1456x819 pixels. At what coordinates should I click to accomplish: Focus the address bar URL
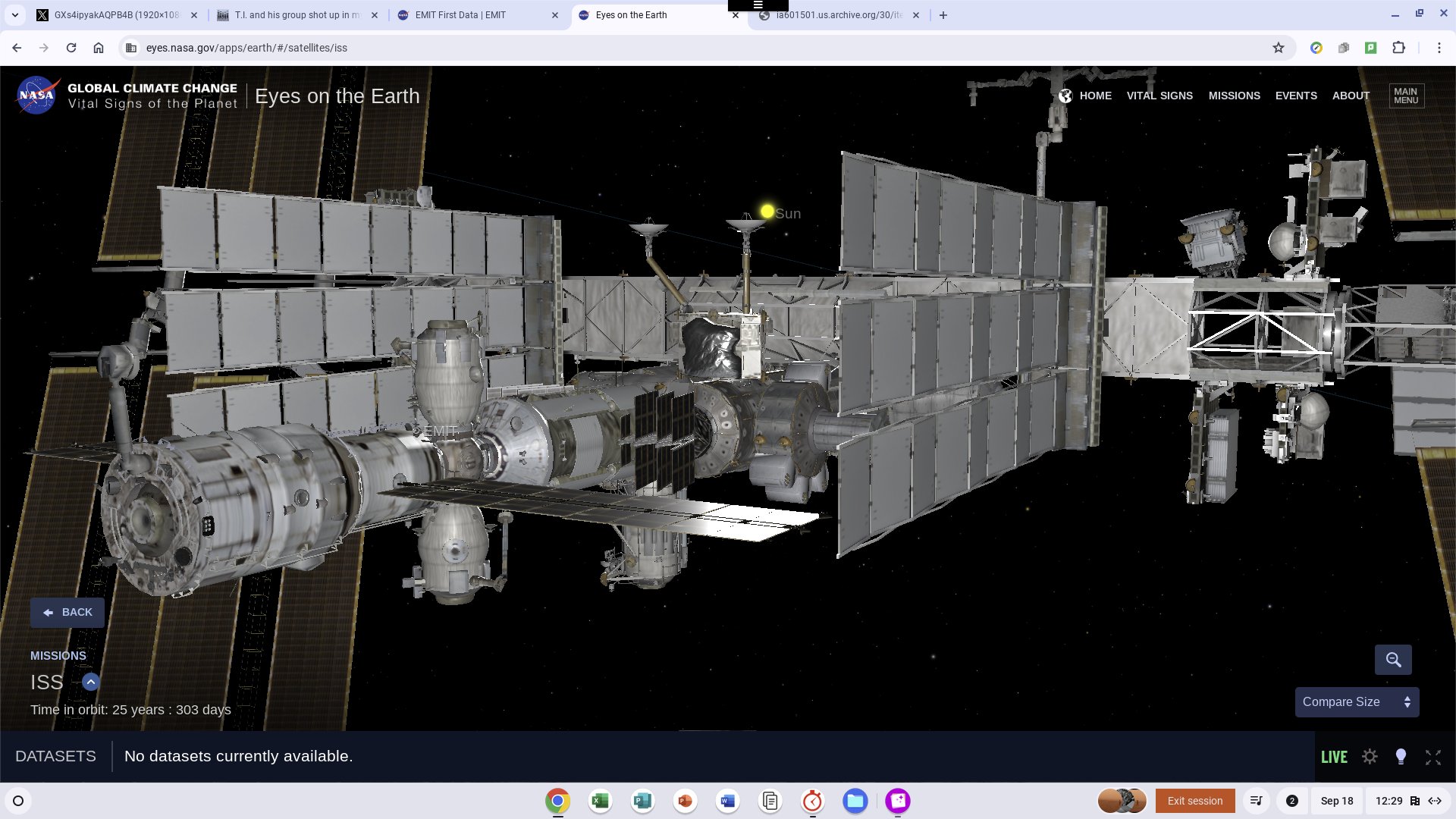246,48
